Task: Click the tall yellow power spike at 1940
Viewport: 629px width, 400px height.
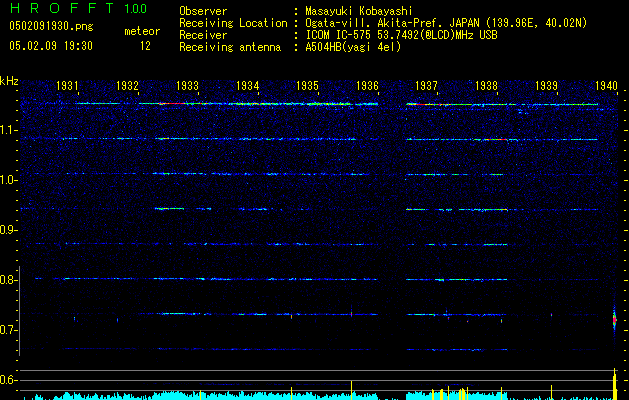Action: [615, 384]
